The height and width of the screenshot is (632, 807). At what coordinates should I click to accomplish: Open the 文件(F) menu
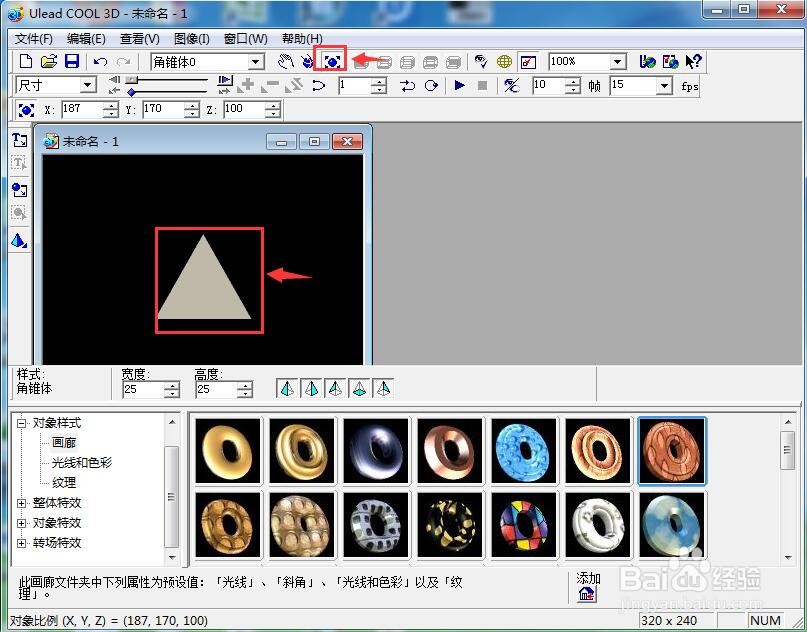(34, 39)
